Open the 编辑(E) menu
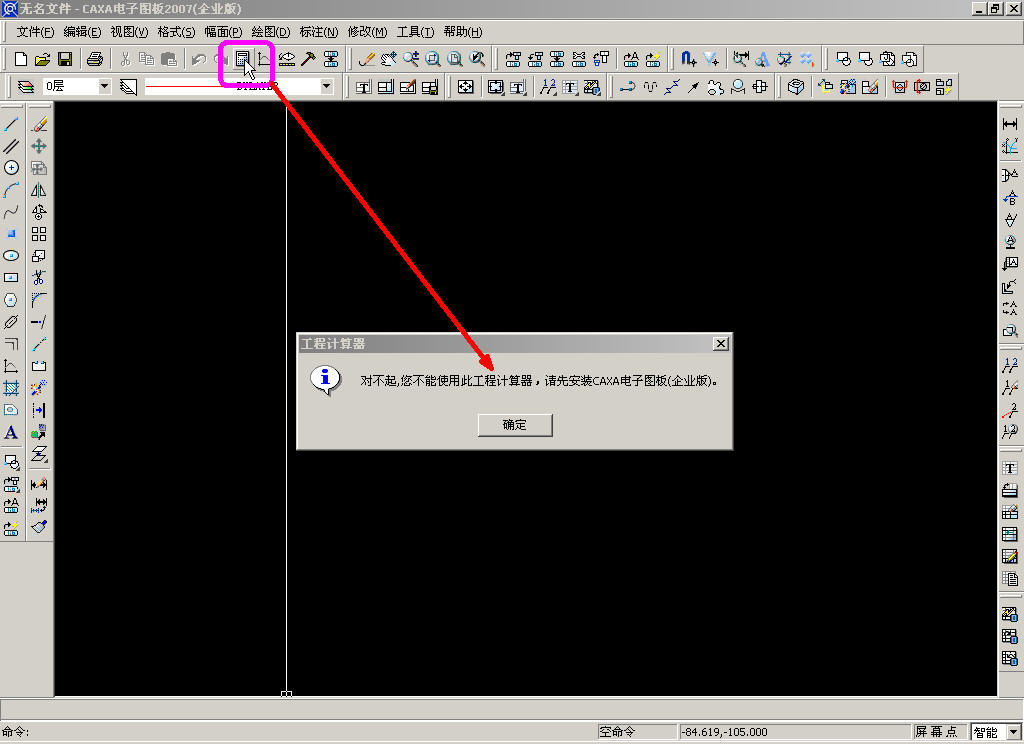This screenshot has width=1024, height=744. [x=82, y=31]
